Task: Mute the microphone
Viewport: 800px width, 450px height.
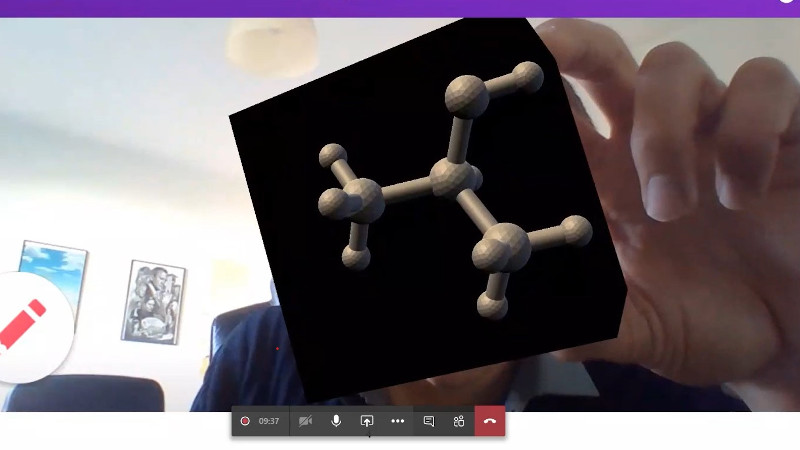Action: [x=336, y=421]
